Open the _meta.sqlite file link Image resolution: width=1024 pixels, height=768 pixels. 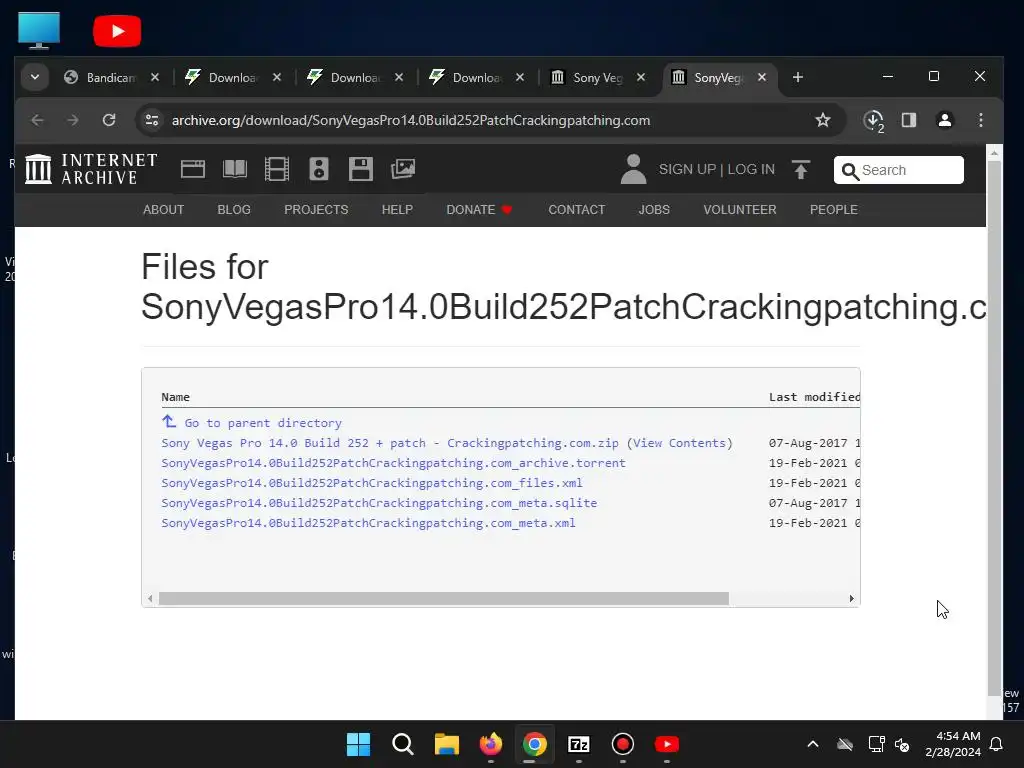[x=379, y=503]
